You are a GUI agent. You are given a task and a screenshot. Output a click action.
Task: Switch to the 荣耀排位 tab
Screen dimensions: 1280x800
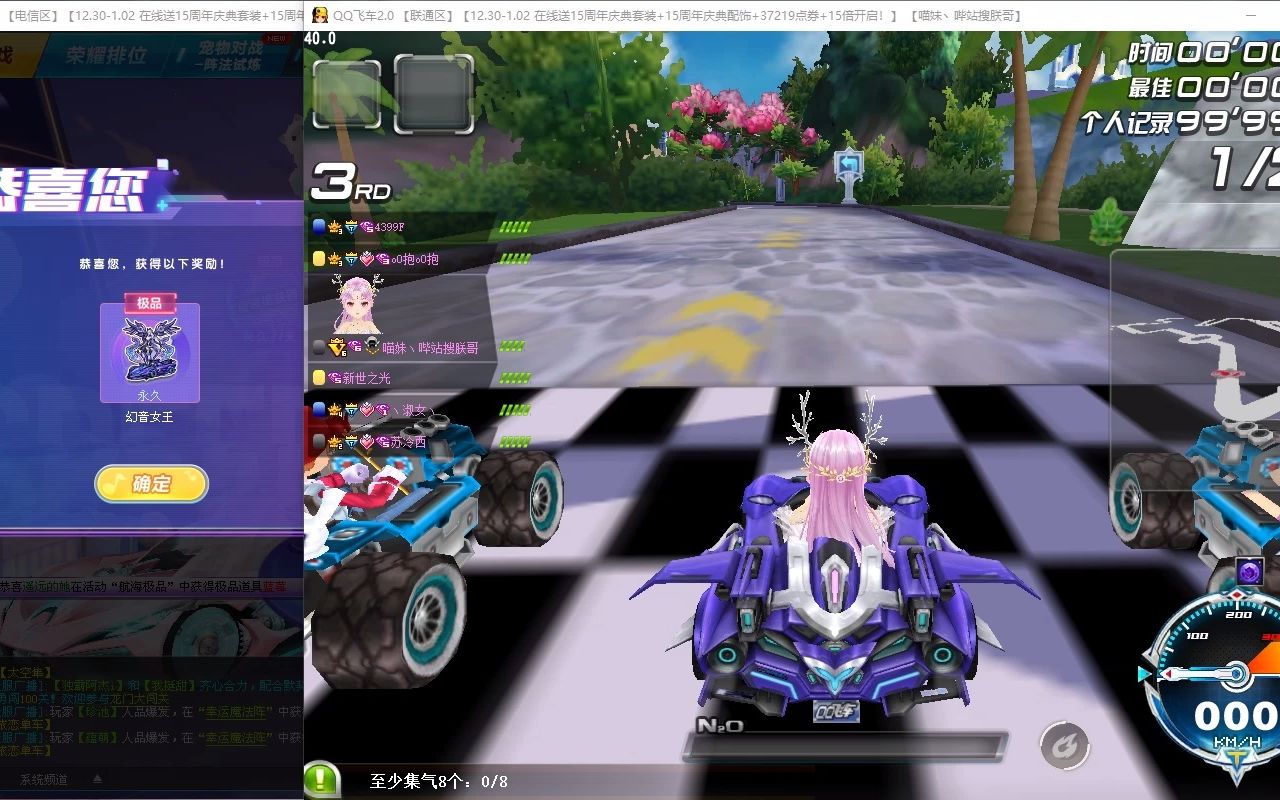(106, 55)
